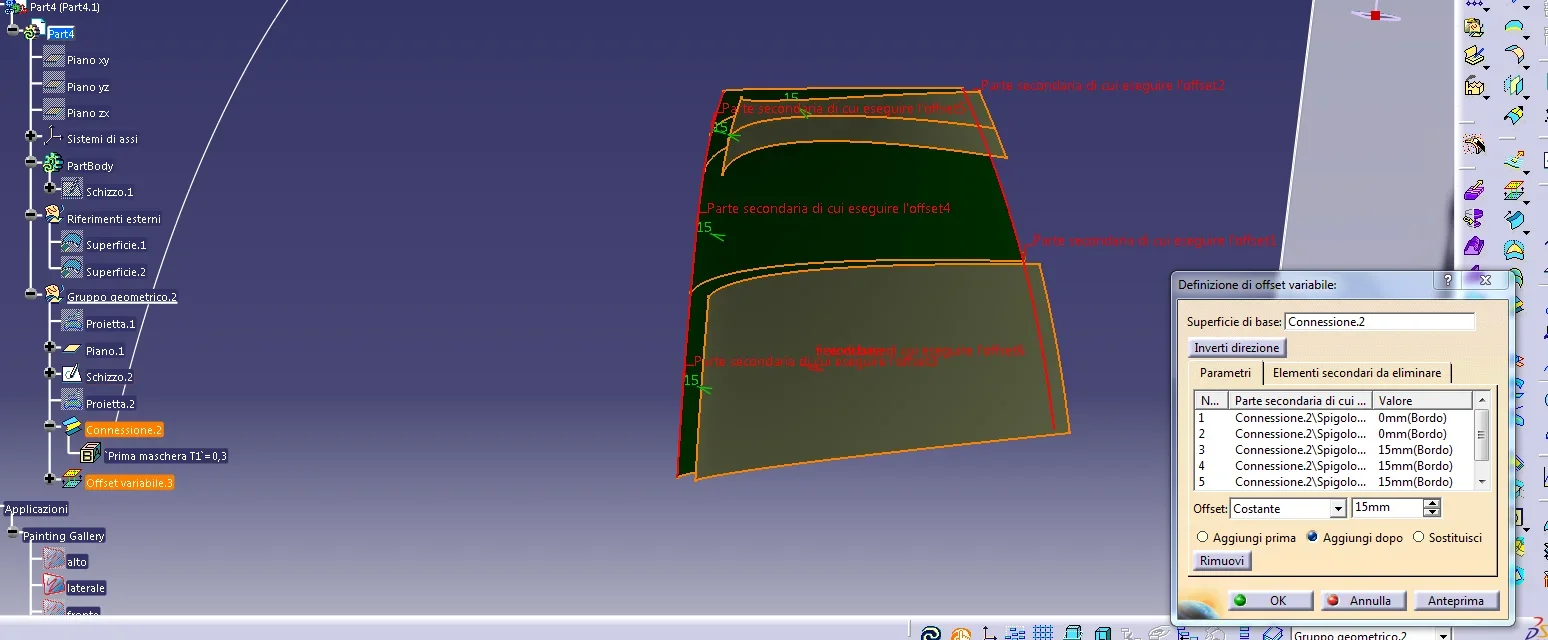Select the Aggiungi prima radio option

(x=1203, y=537)
